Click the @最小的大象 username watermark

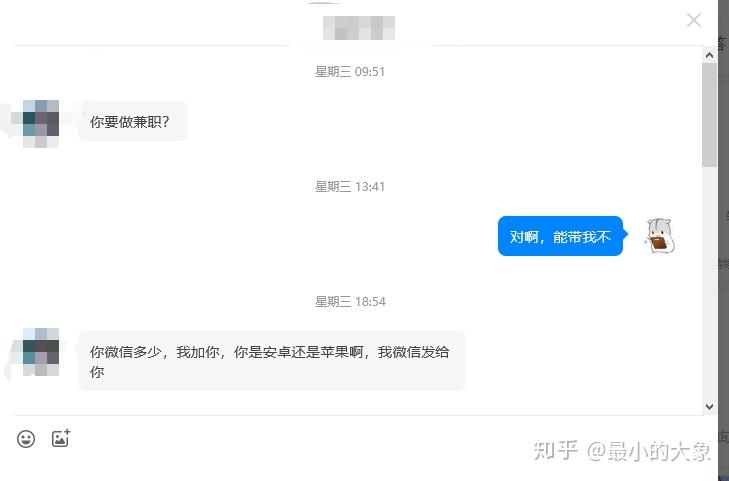[649, 451]
